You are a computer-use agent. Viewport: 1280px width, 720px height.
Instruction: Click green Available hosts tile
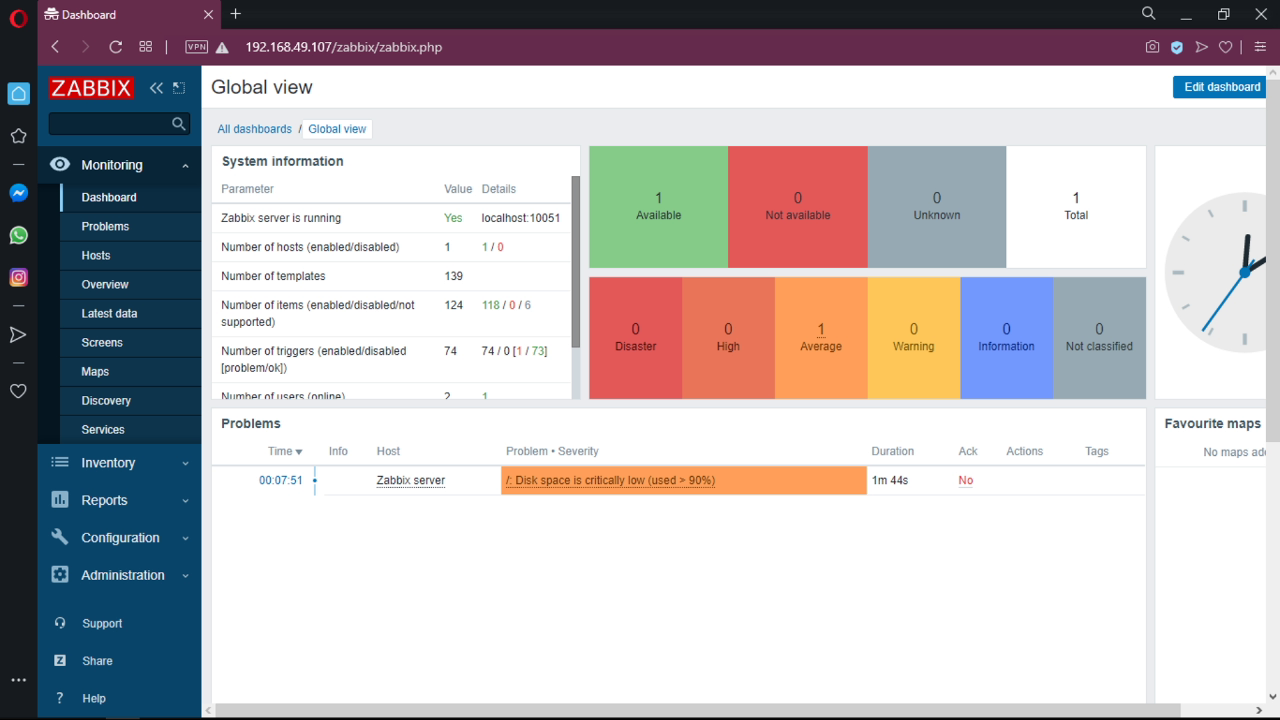tap(658, 207)
